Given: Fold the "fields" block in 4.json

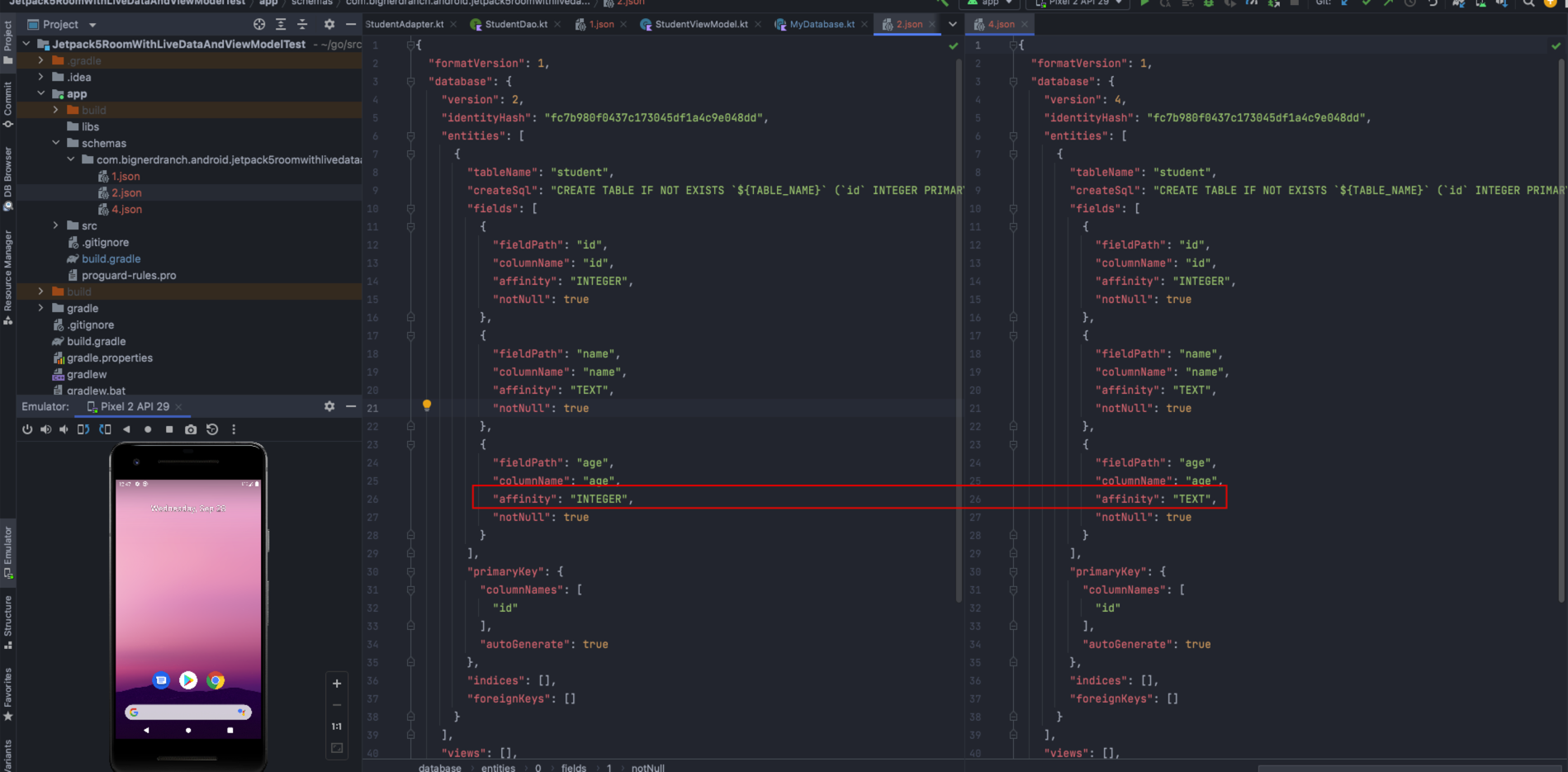Looking at the screenshot, I should tap(1013, 209).
